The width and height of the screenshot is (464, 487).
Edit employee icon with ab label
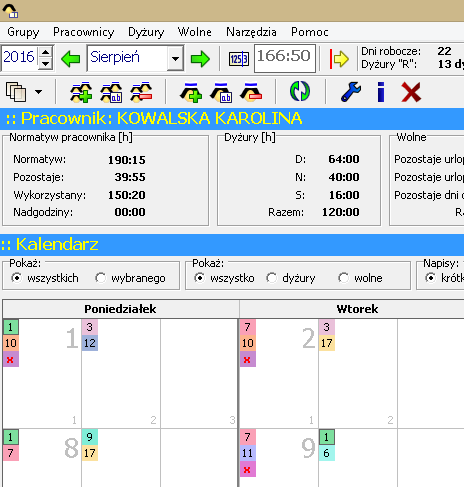coord(221,92)
